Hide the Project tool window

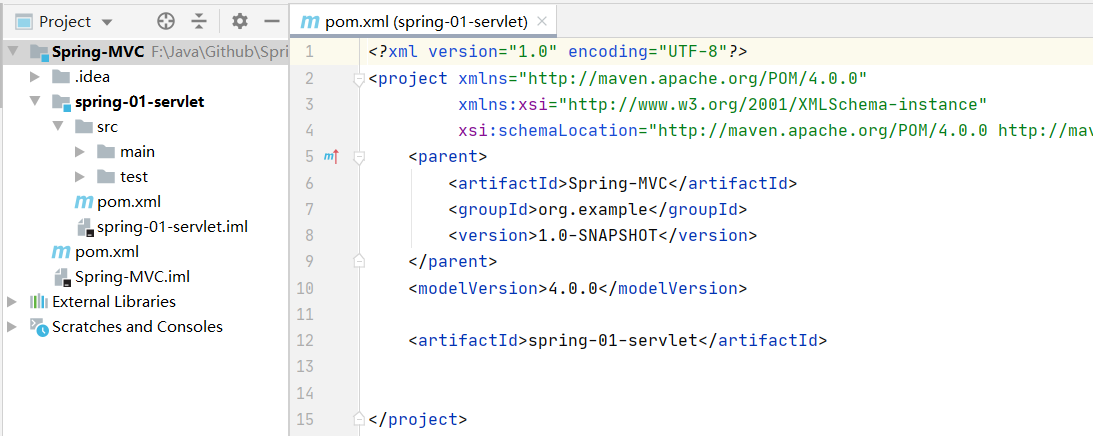pyautogui.click(x=271, y=21)
